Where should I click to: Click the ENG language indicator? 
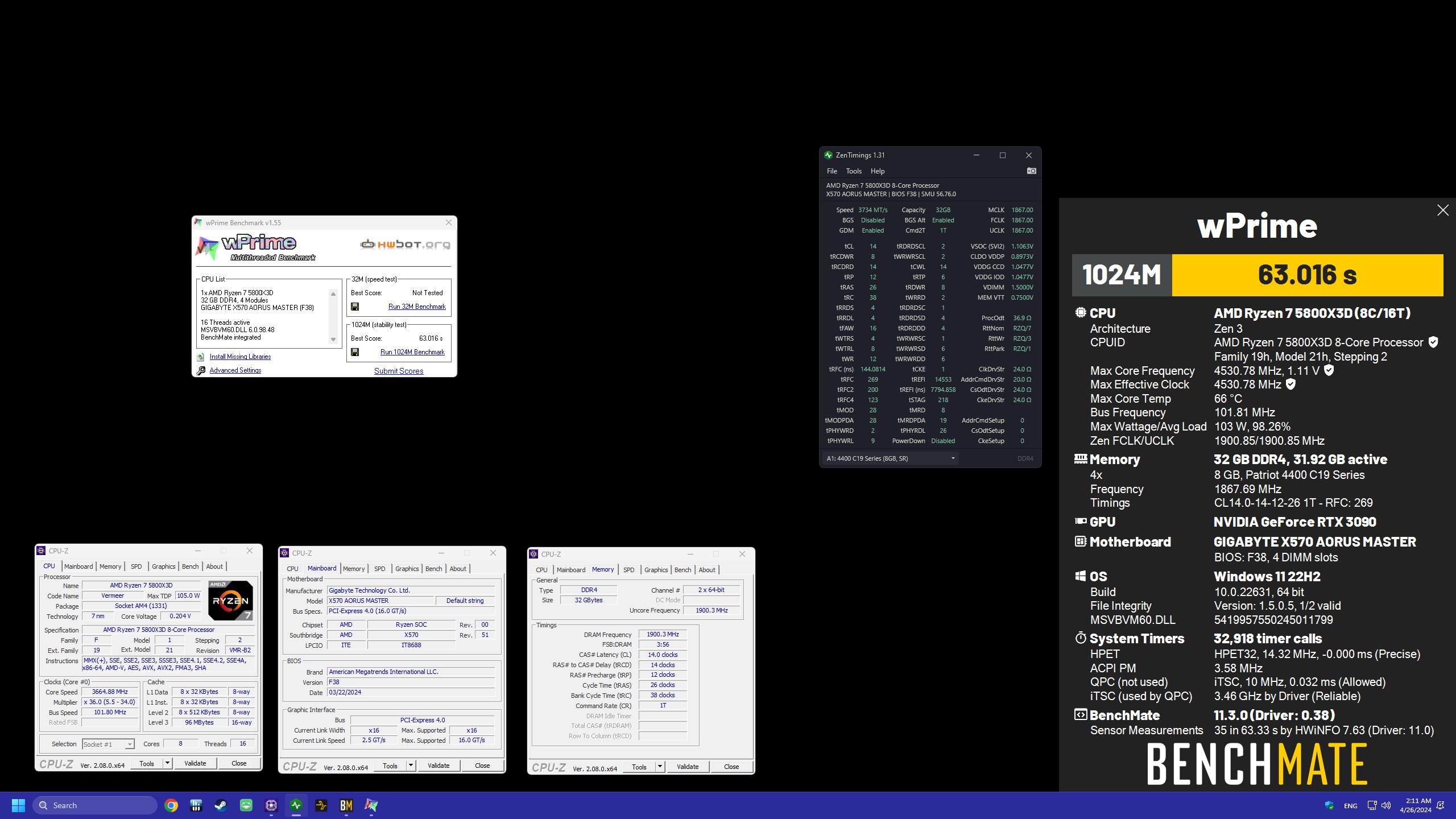point(1350,806)
